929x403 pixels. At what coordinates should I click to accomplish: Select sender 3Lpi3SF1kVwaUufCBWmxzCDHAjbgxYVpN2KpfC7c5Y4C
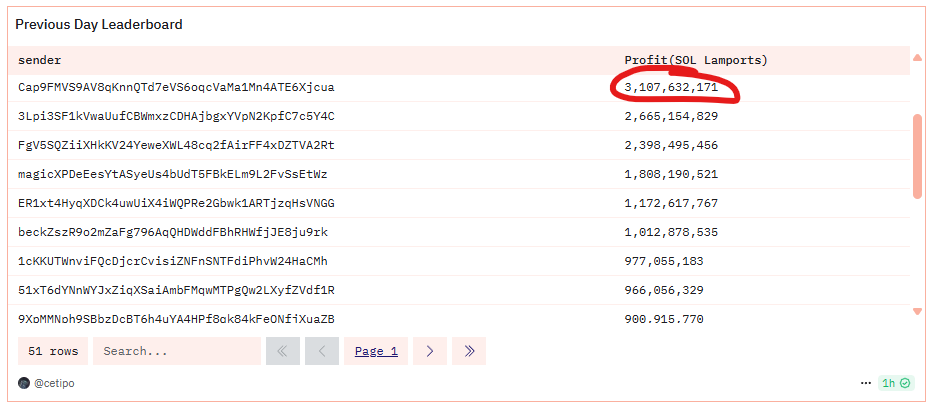click(176, 116)
